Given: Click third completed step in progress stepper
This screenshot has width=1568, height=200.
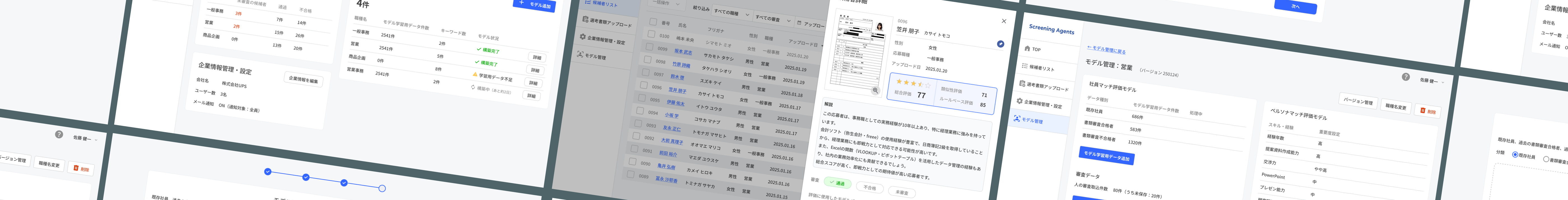Looking at the screenshot, I should click(344, 182).
